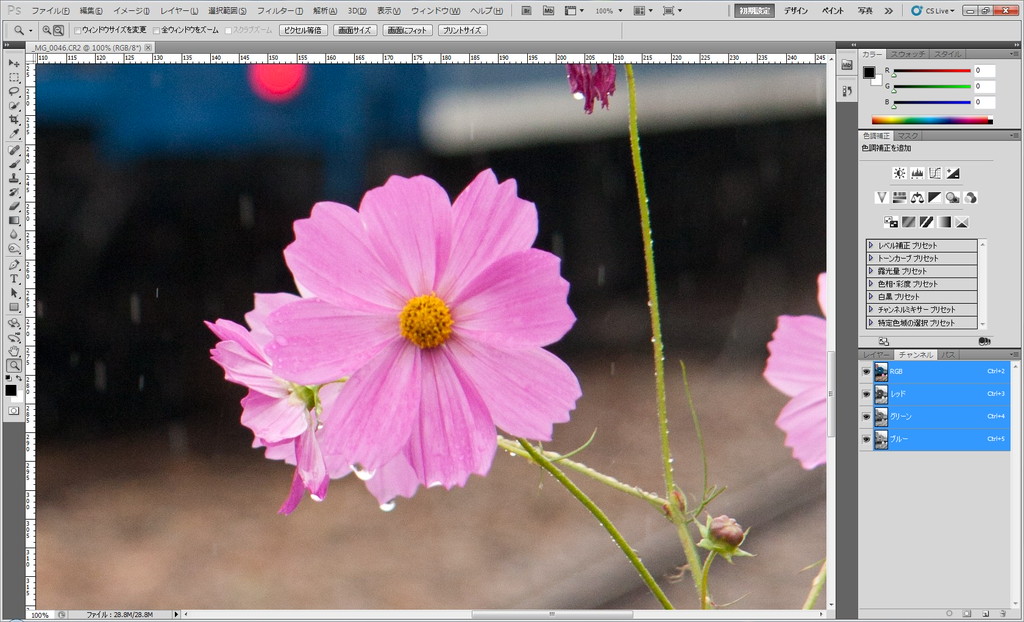1024x622 pixels.
Task: Add a Levels adjustment from the histogram icon
Action: pyautogui.click(x=917, y=173)
